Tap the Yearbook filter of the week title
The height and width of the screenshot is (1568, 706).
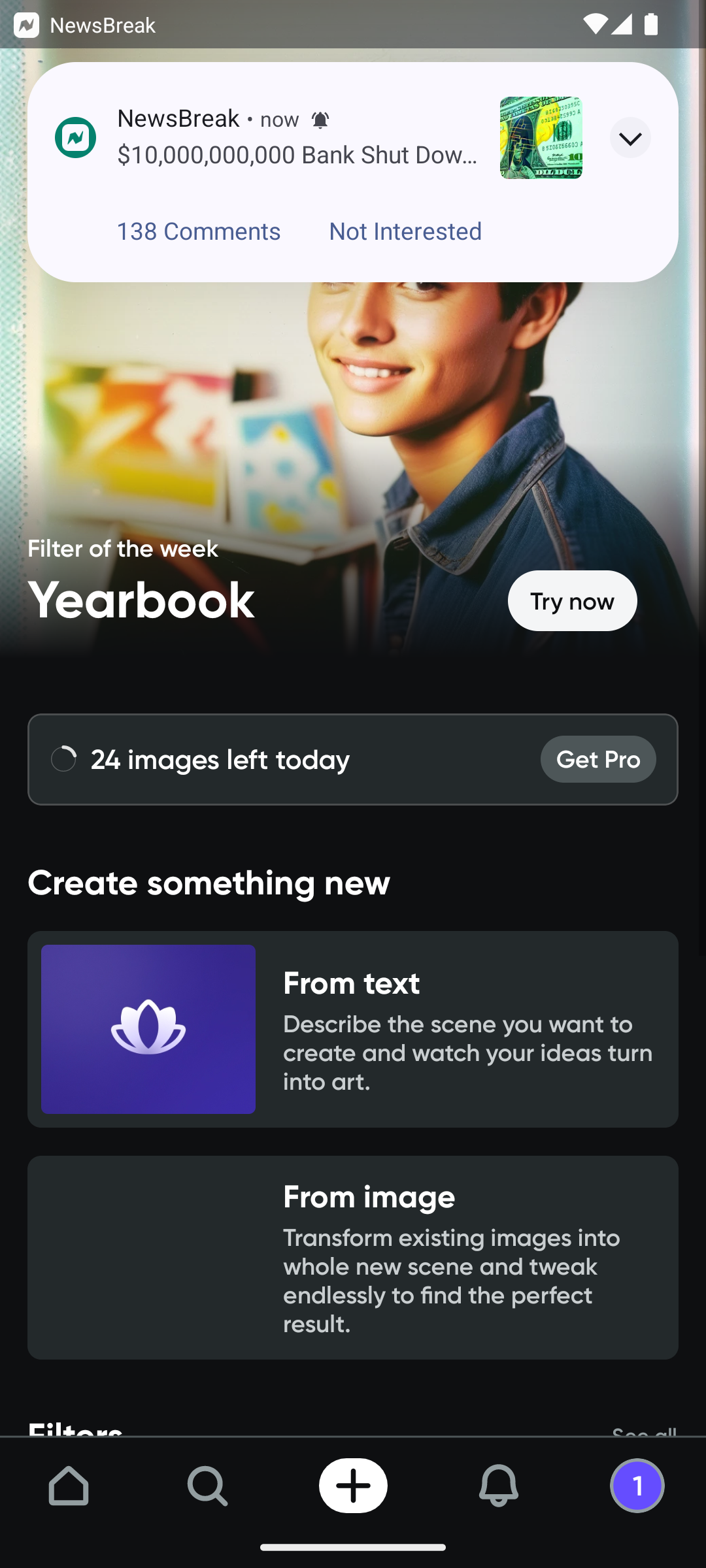(141, 600)
